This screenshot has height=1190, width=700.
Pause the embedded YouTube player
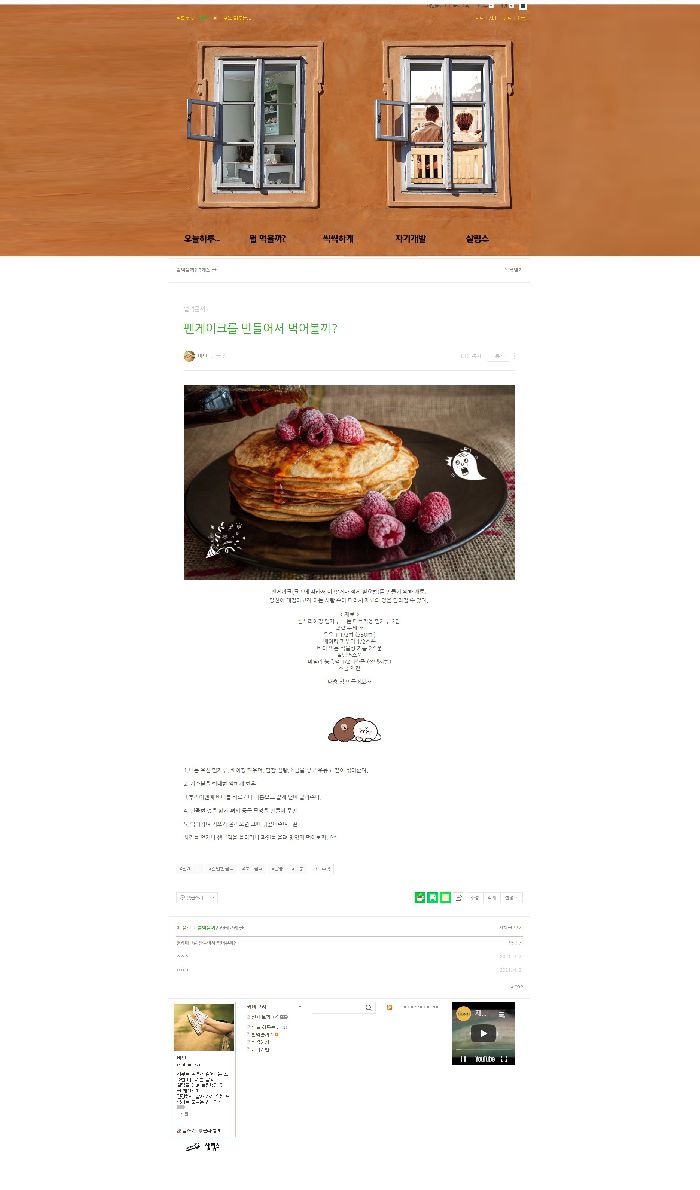point(463,1059)
